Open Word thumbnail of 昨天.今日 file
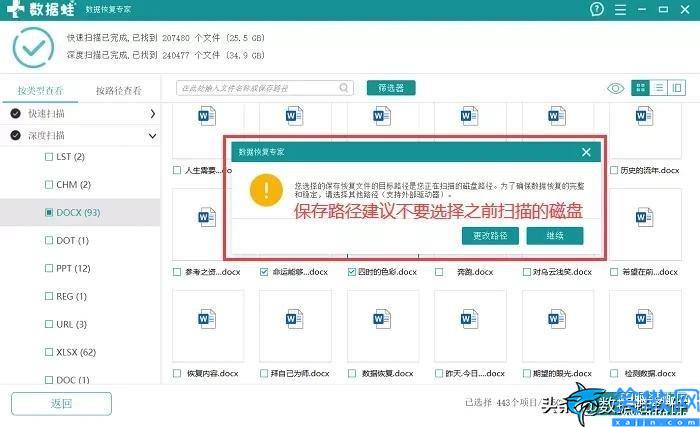700x427 pixels. point(469,319)
